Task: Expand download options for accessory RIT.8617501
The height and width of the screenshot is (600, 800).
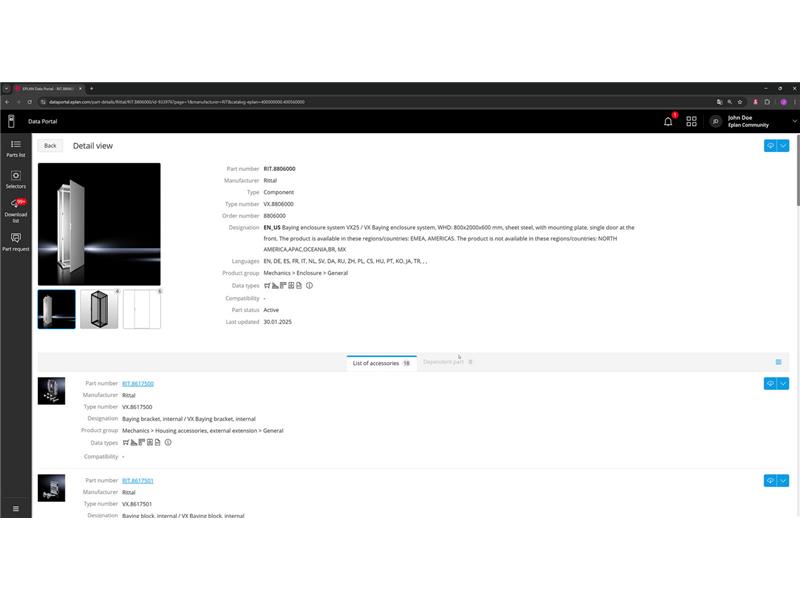Action: (783, 481)
